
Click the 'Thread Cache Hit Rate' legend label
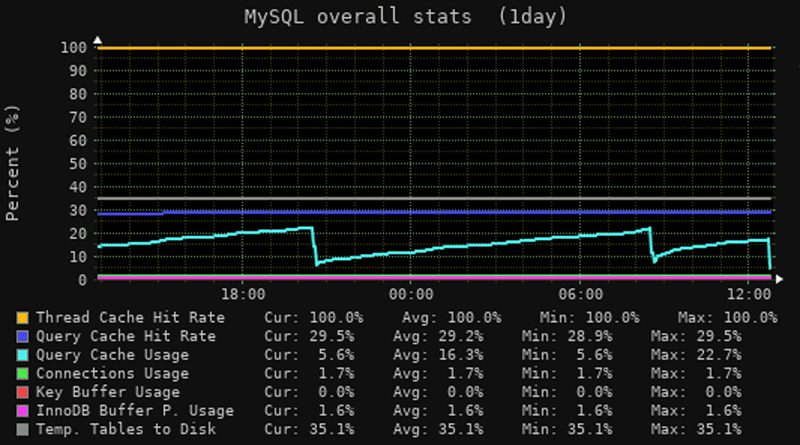[x=131, y=317]
